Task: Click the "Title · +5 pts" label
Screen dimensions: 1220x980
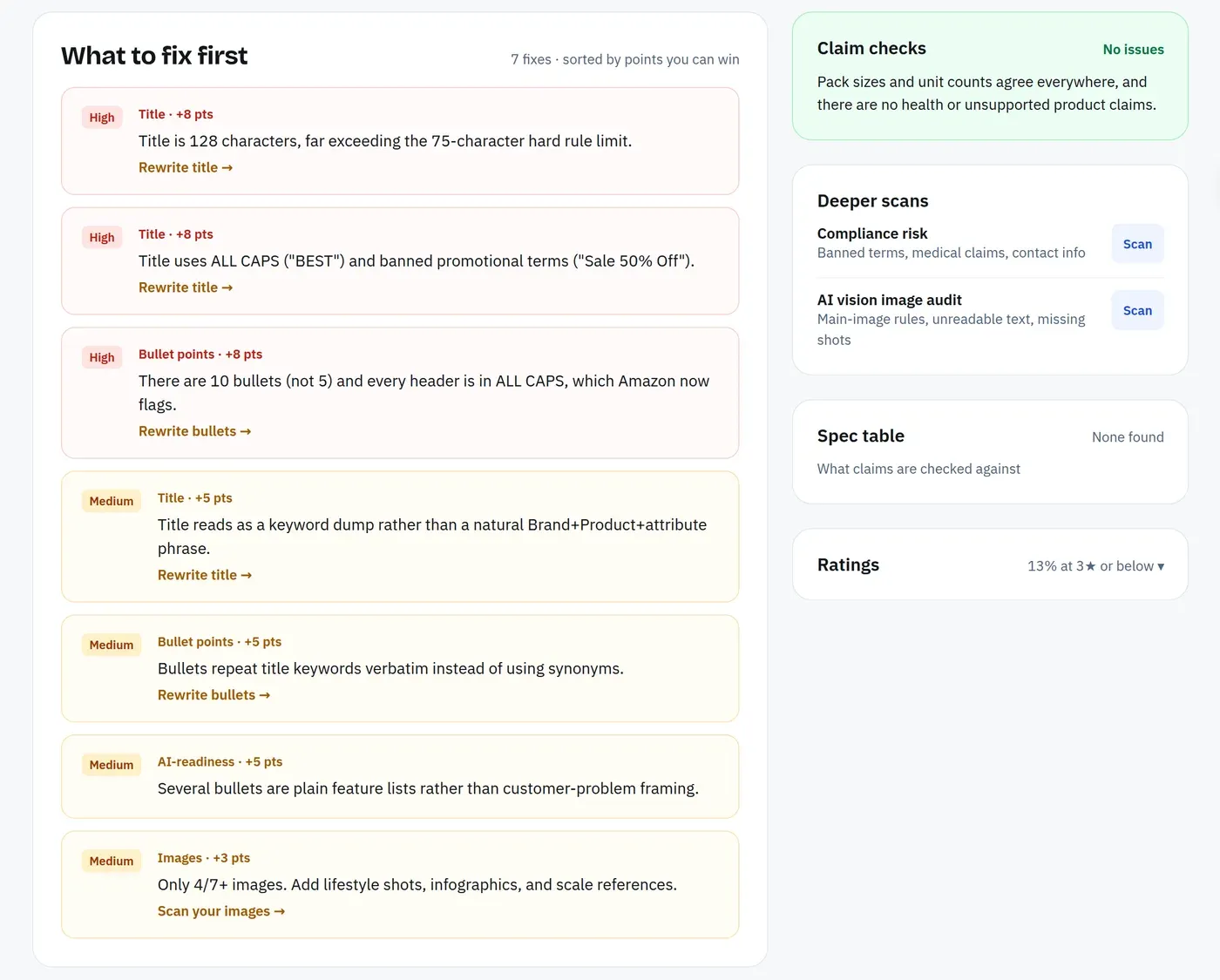Action: [x=195, y=498]
